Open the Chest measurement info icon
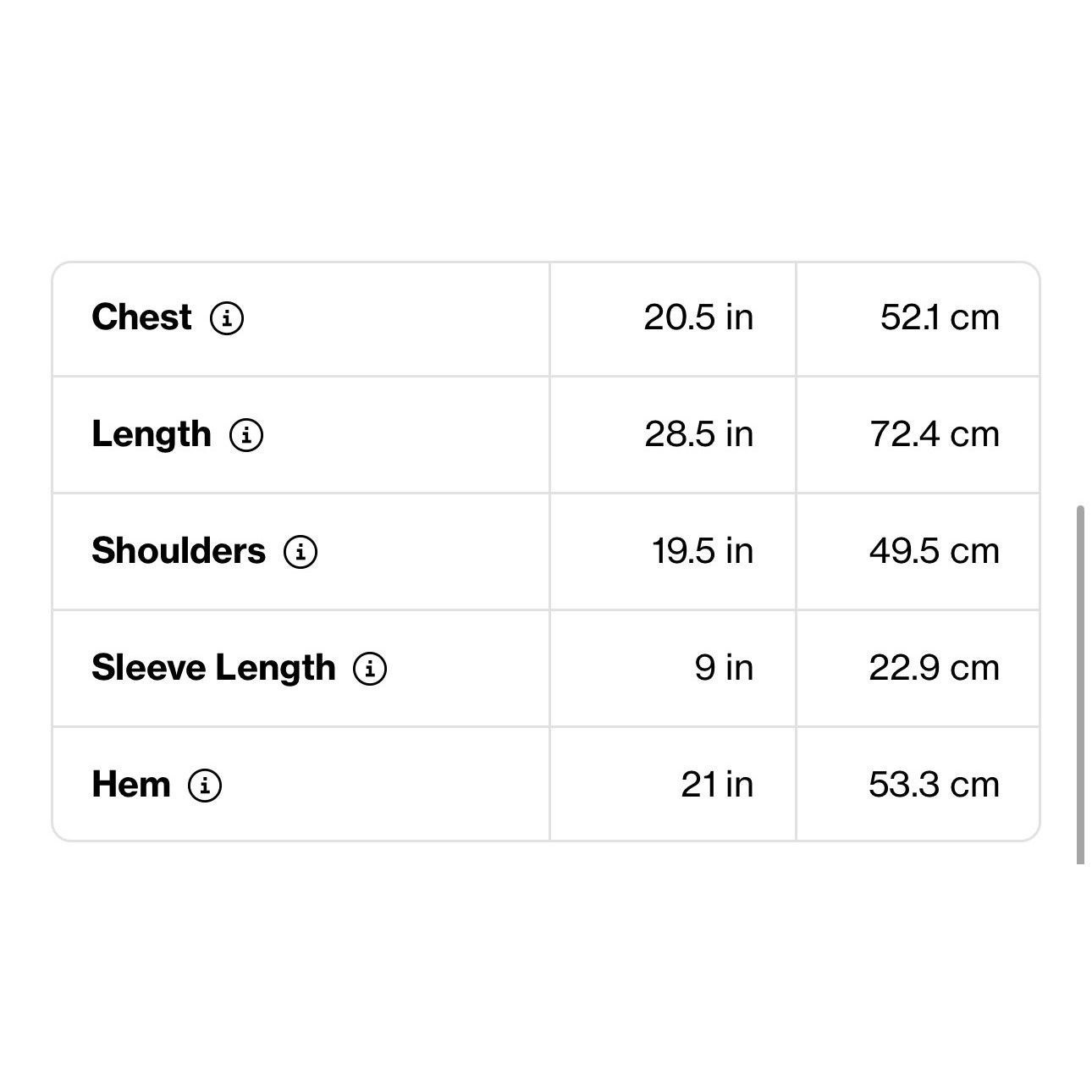Image resolution: width=1092 pixels, height=1092 pixels. coord(227,318)
